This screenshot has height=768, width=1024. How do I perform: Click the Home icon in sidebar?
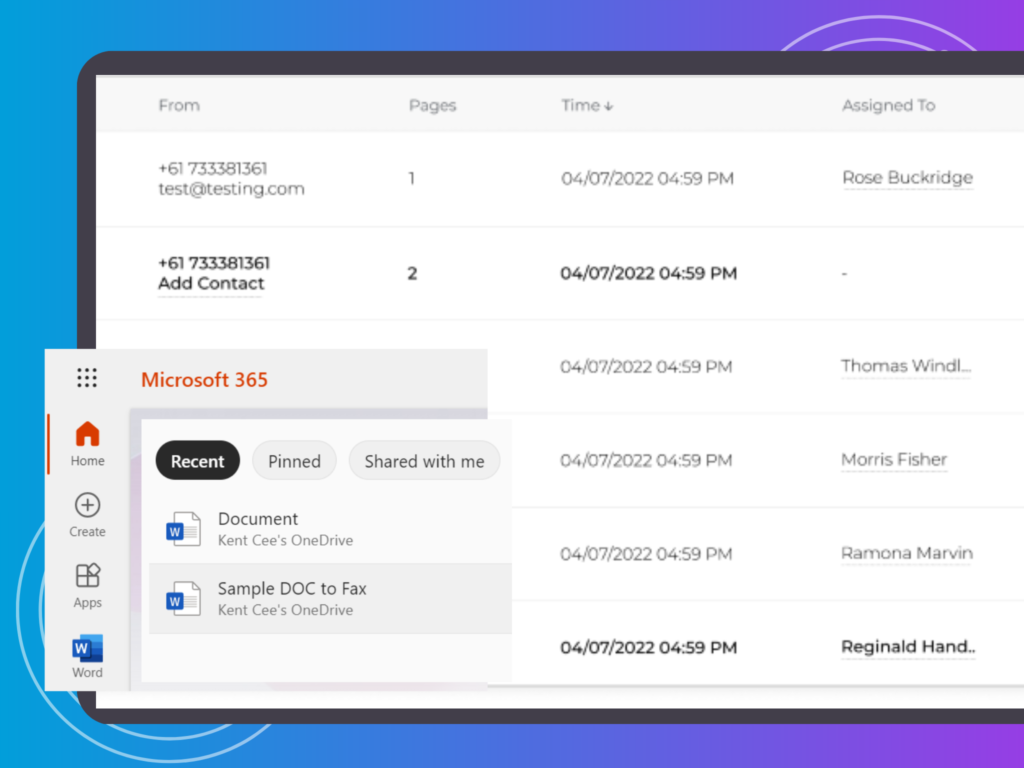point(87,434)
